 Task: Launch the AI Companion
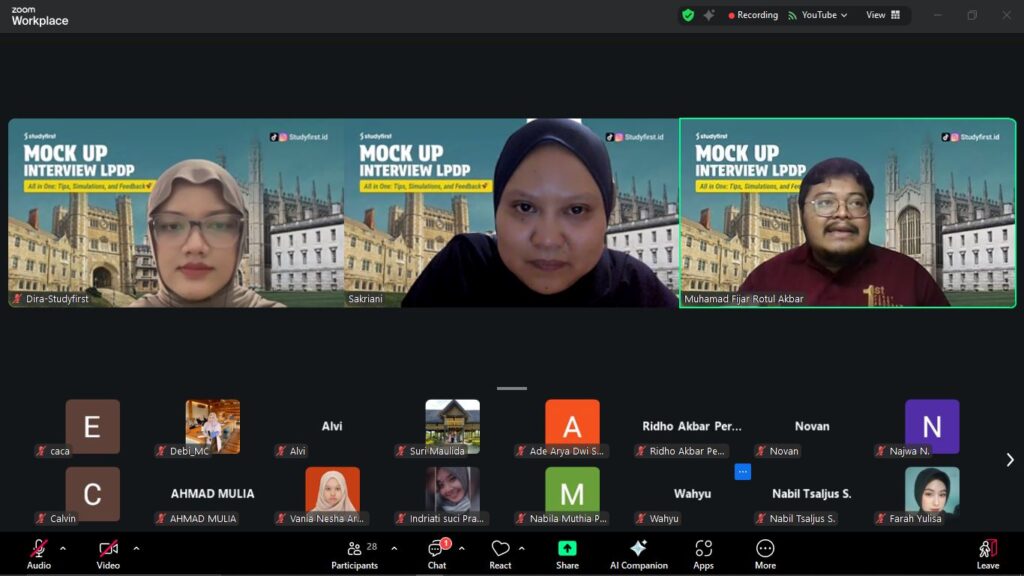pyautogui.click(x=638, y=553)
